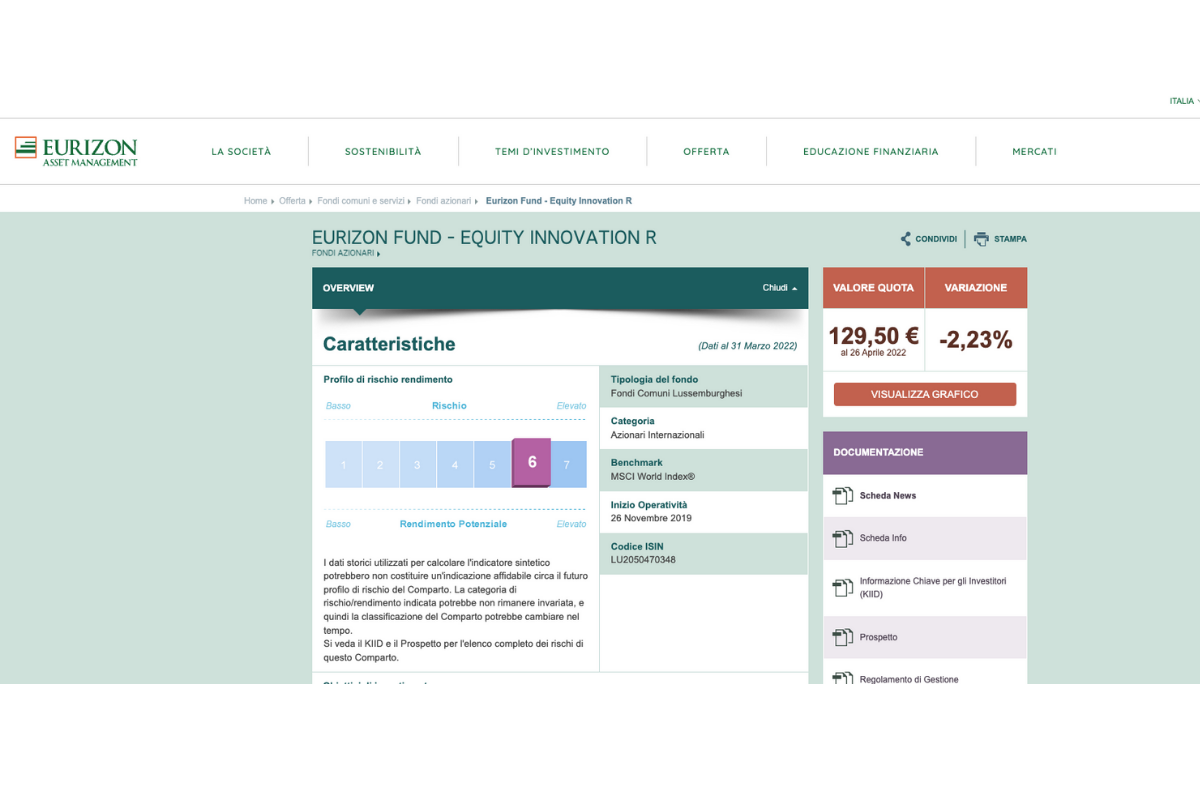This screenshot has height=800, width=1200.
Task: Click risk level 1 box
Action: (x=343, y=465)
